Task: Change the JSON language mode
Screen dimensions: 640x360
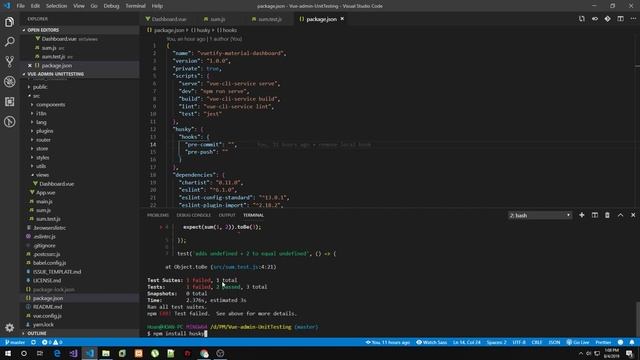Action: click(x=554, y=342)
